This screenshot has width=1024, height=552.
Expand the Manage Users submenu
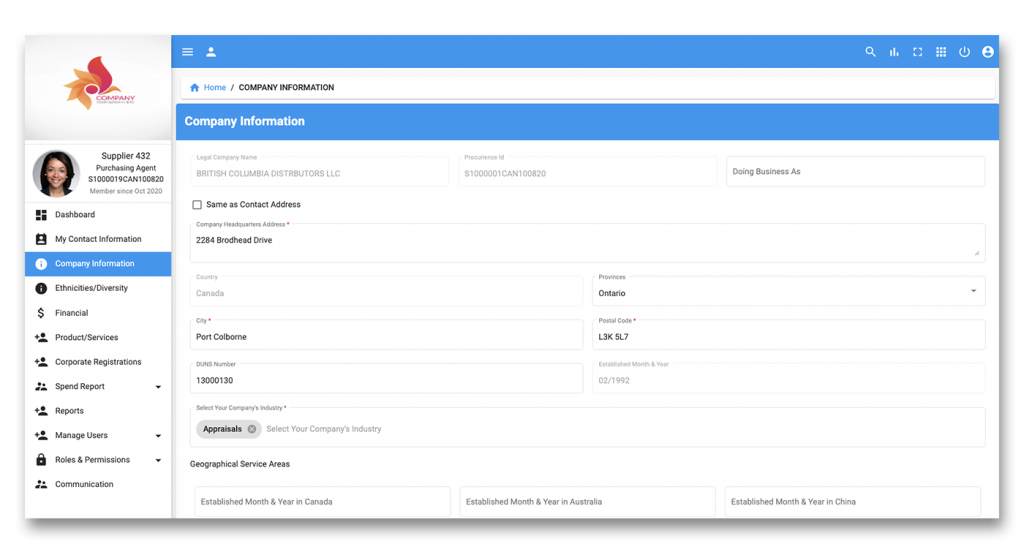click(x=158, y=436)
